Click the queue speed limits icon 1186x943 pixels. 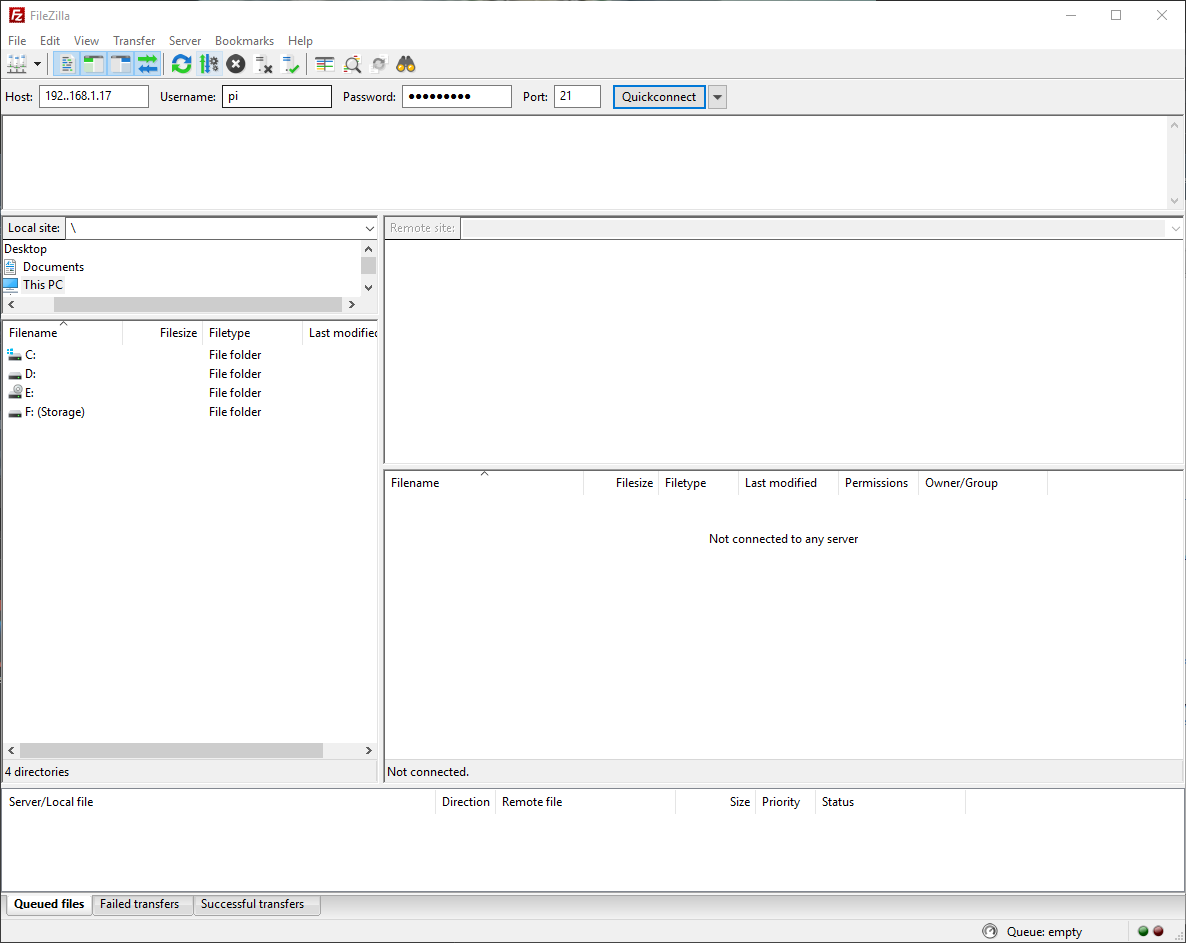[989, 931]
